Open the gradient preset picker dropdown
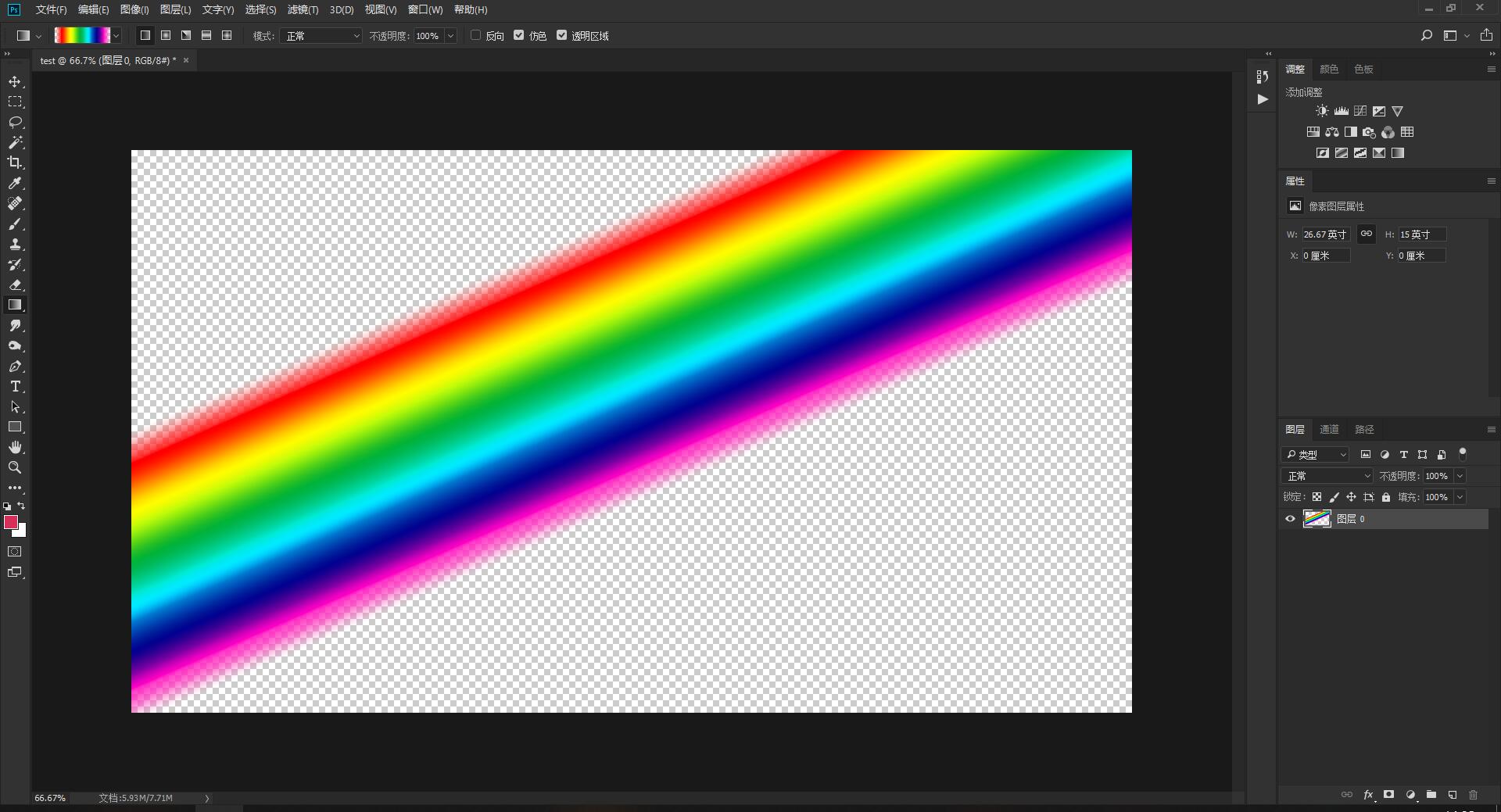Image resolution: width=1501 pixels, height=812 pixels. point(116,35)
